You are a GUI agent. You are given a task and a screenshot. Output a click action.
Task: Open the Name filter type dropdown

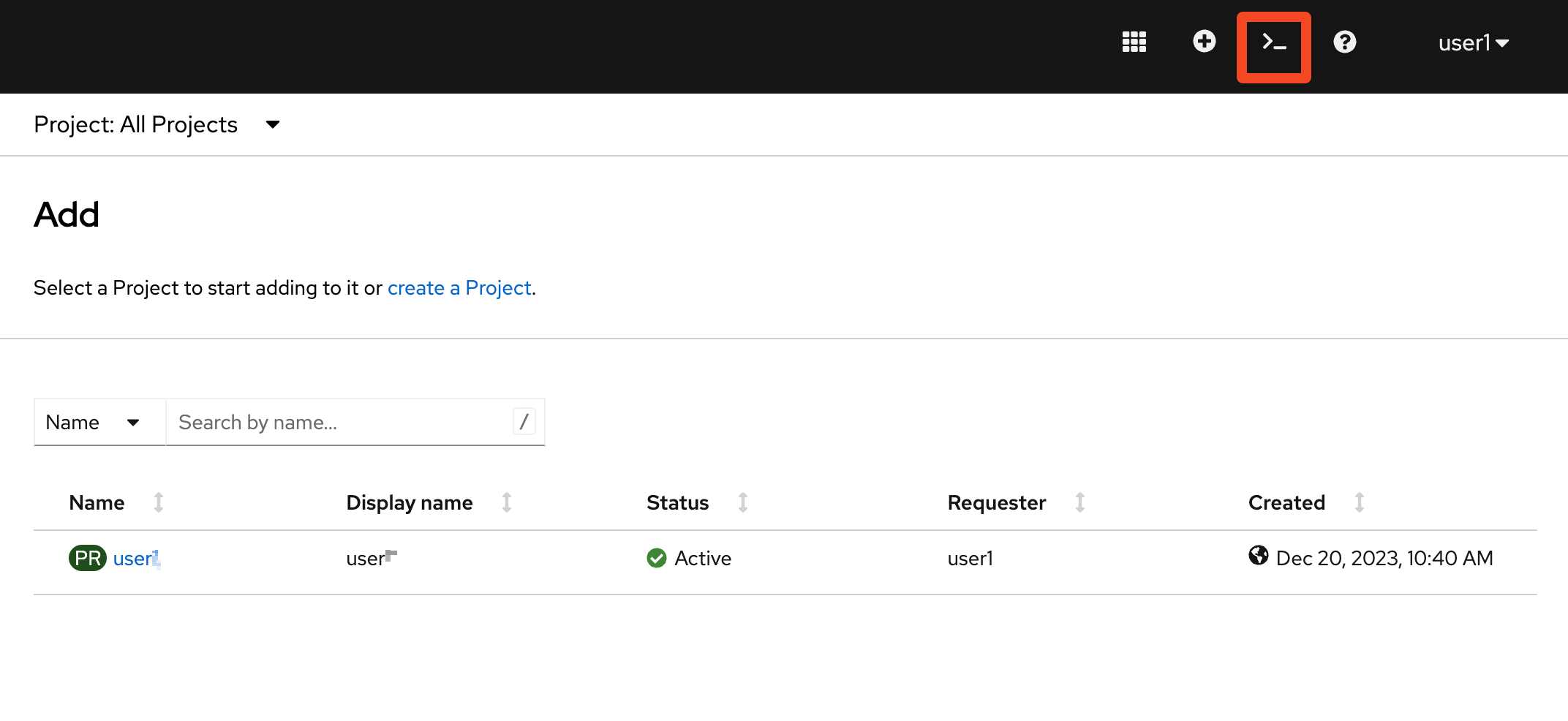pos(99,422)
